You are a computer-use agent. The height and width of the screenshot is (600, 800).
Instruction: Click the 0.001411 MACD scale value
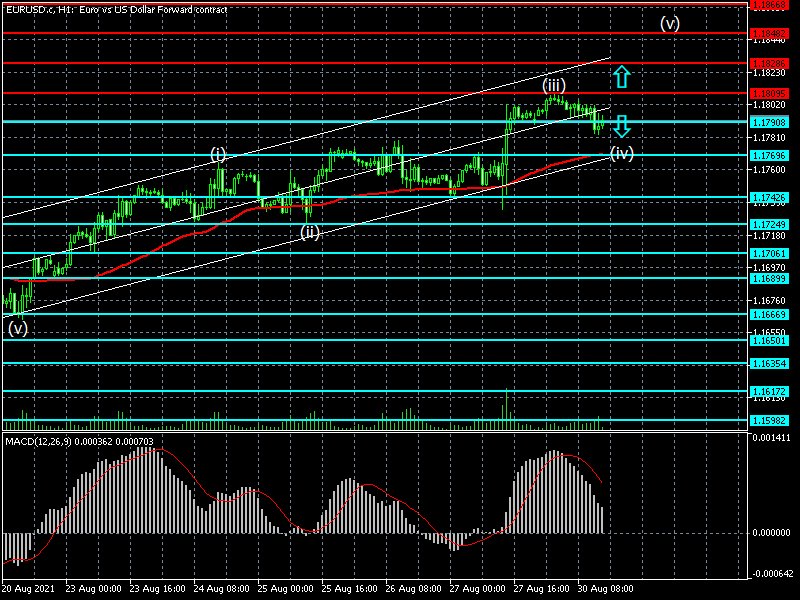[772, 438]
